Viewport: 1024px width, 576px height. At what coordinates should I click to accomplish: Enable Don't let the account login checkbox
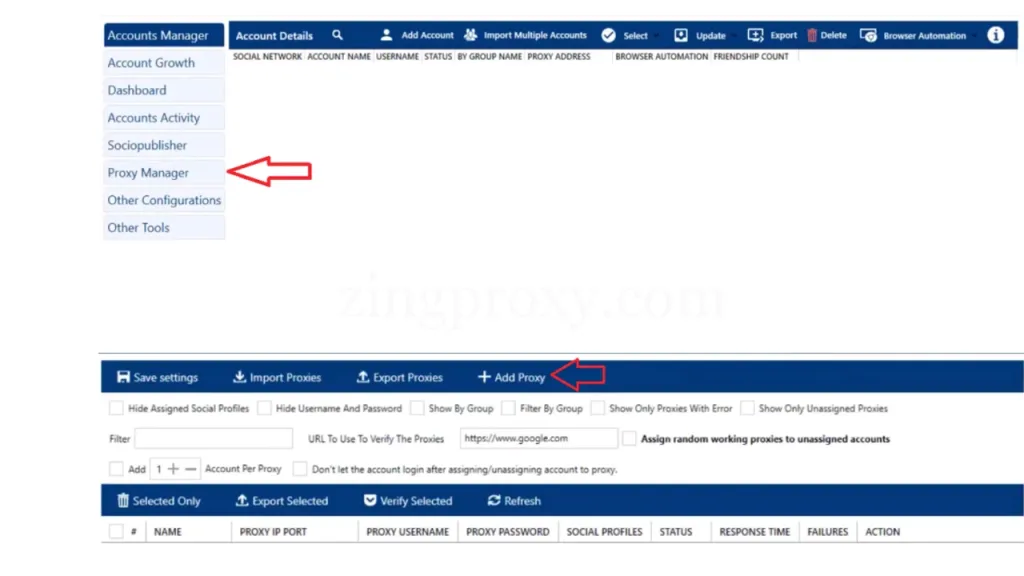click(x=300, y=469)
